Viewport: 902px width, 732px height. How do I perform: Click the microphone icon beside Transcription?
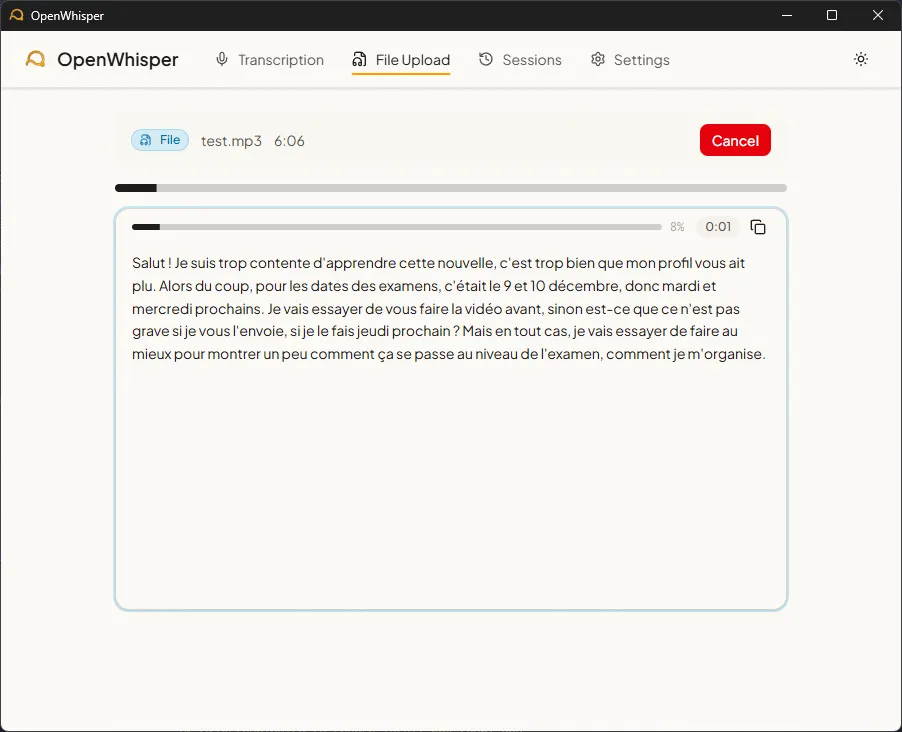pos(222,60)
